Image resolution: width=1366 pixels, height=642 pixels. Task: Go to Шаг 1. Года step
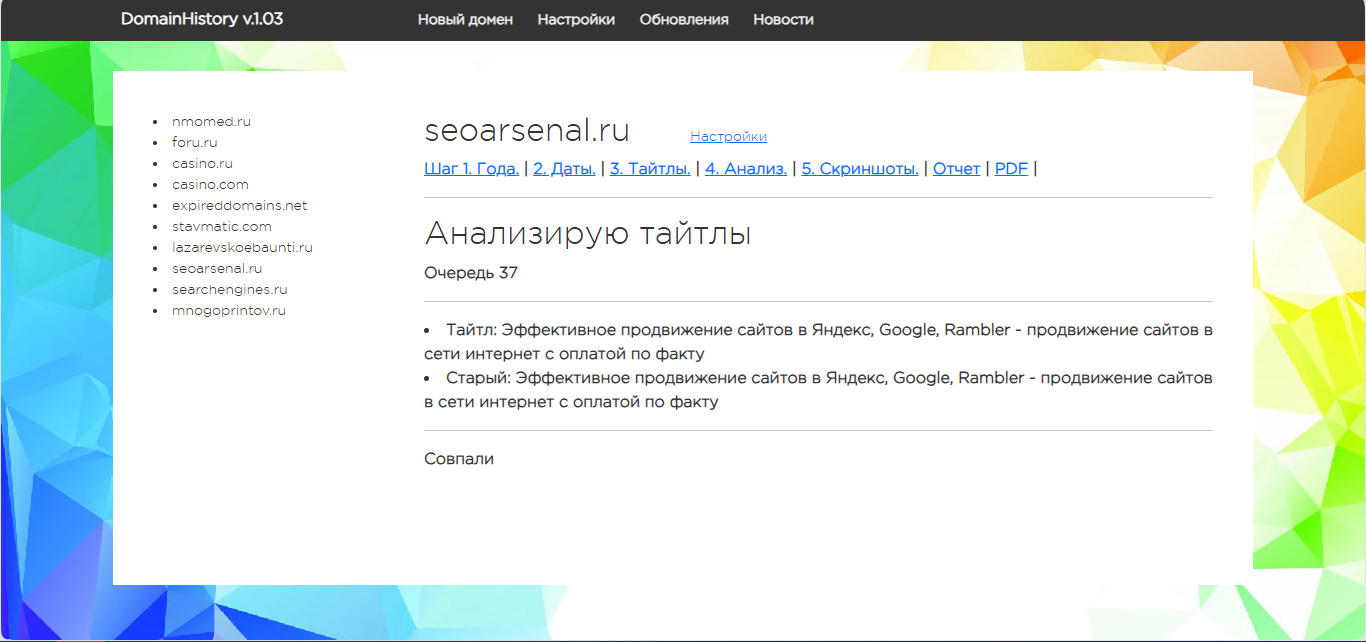point(471,169)
